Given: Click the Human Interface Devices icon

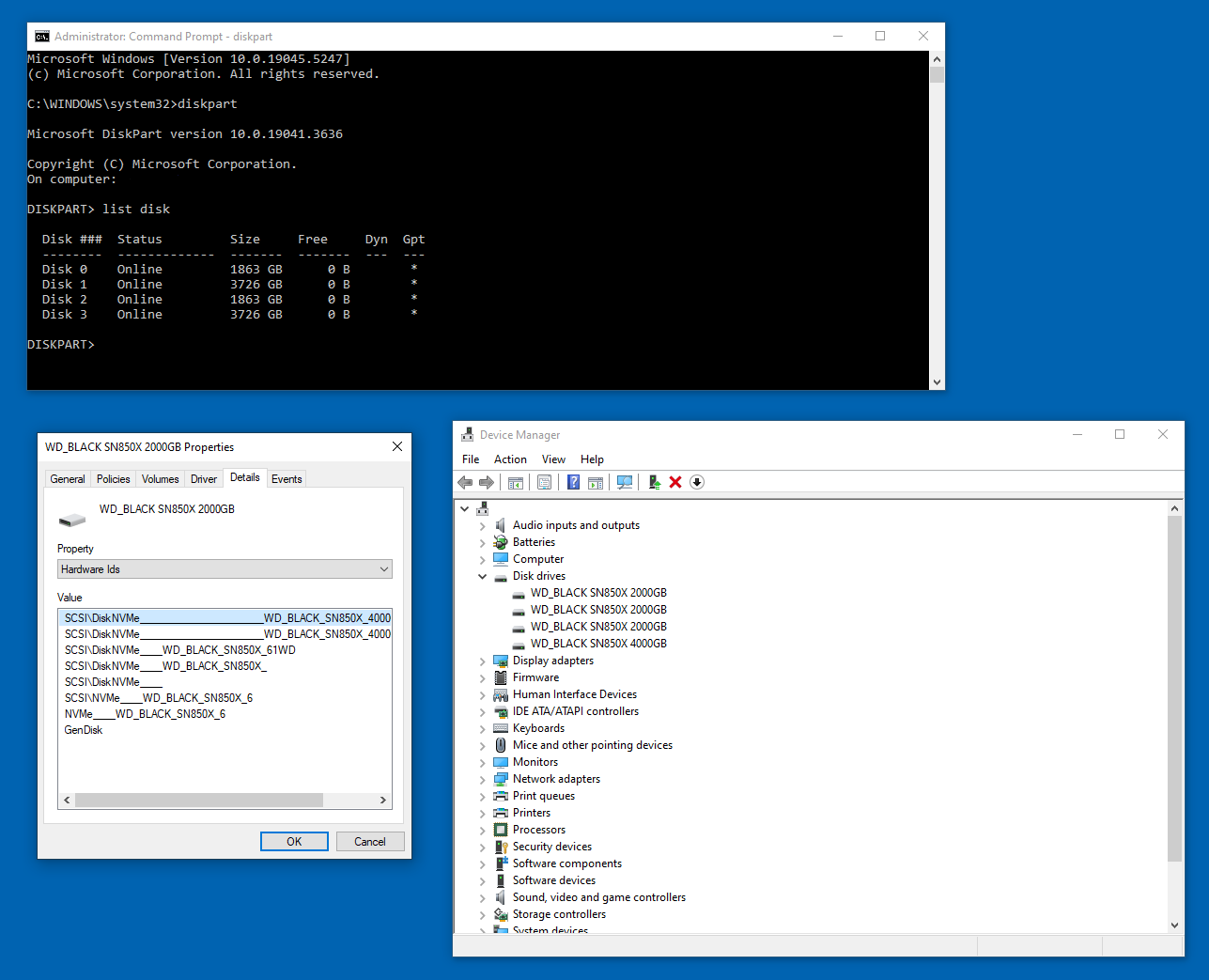Looking at the screenshot, I should [x=501, y=694].
